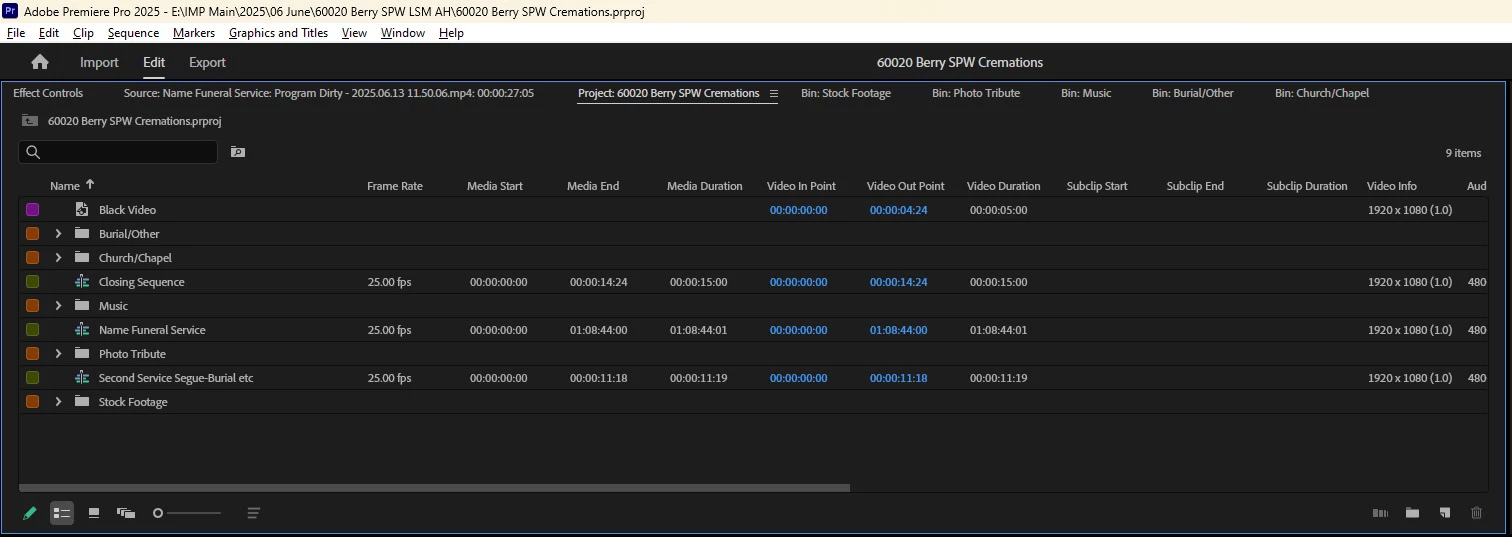Expand the Stock Footage bin
The width and height of the screenshot is (1512, 537).
pyautogui.click(x=58, y=402)
